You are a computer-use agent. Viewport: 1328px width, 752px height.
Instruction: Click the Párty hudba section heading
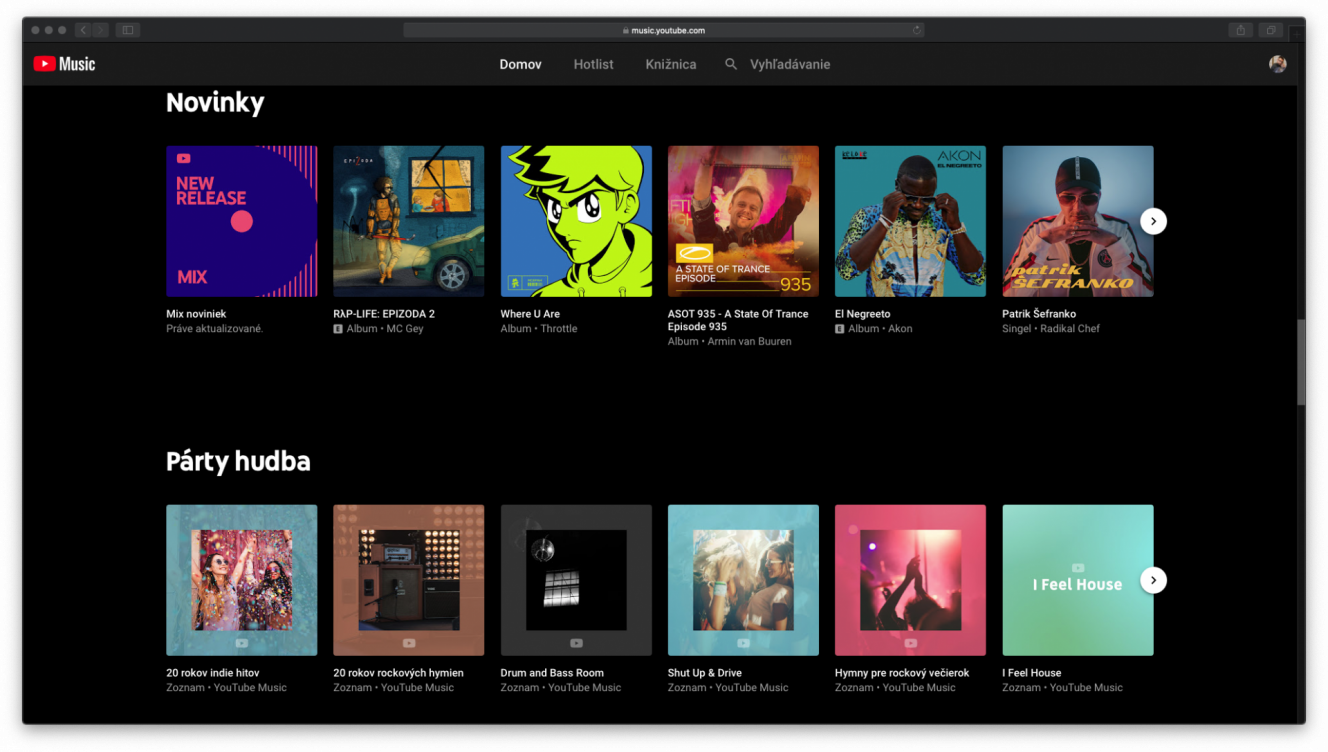click(238, 461)
